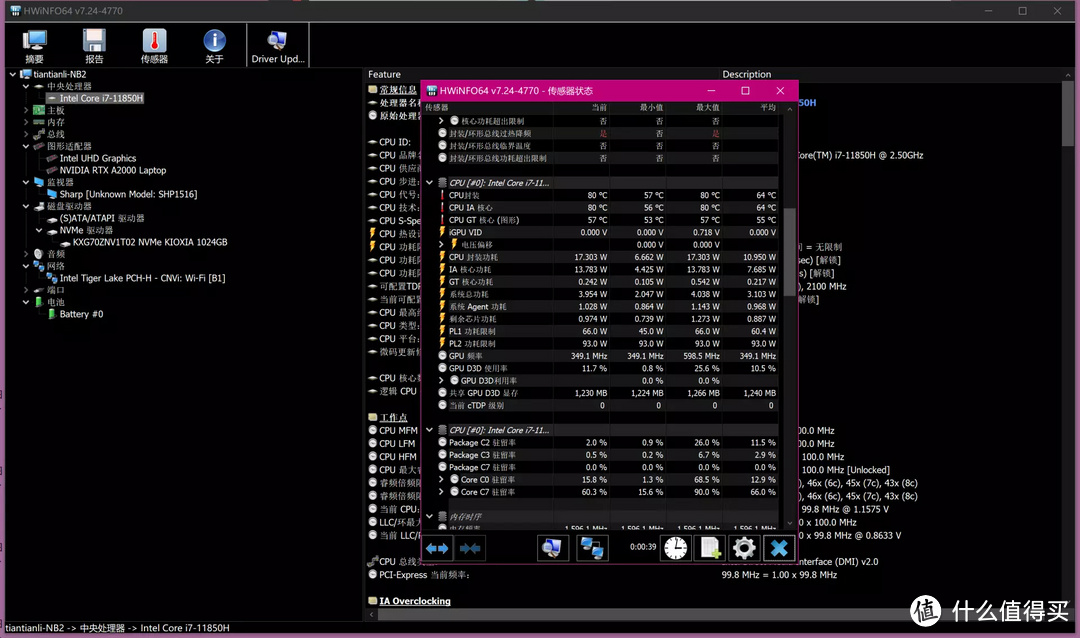Expand the GPU D3D利用率 sensor row
This screenshot has height=638, width=1080.
442,380
